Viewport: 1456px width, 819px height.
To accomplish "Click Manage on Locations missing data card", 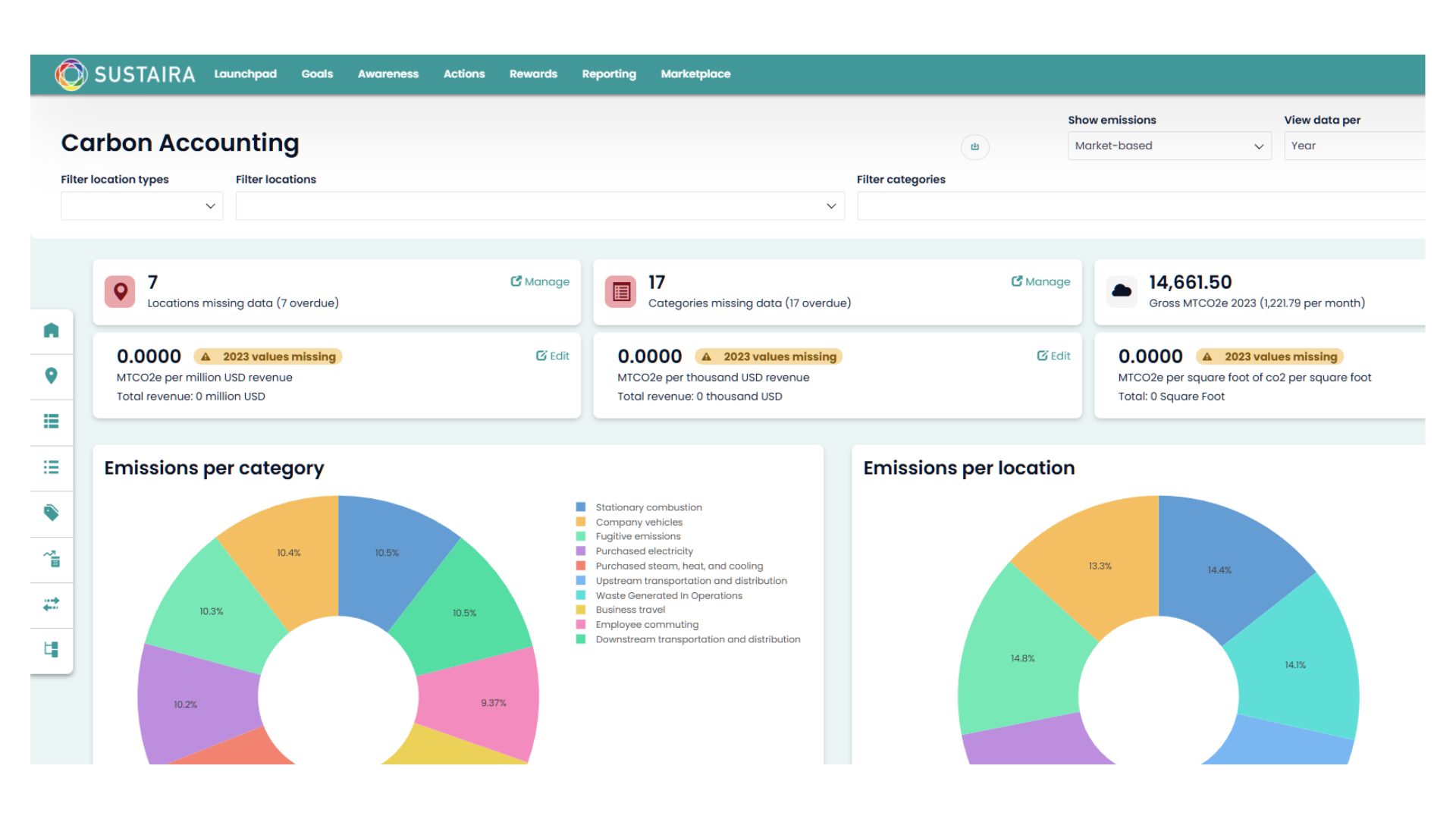I will [541, 281].
